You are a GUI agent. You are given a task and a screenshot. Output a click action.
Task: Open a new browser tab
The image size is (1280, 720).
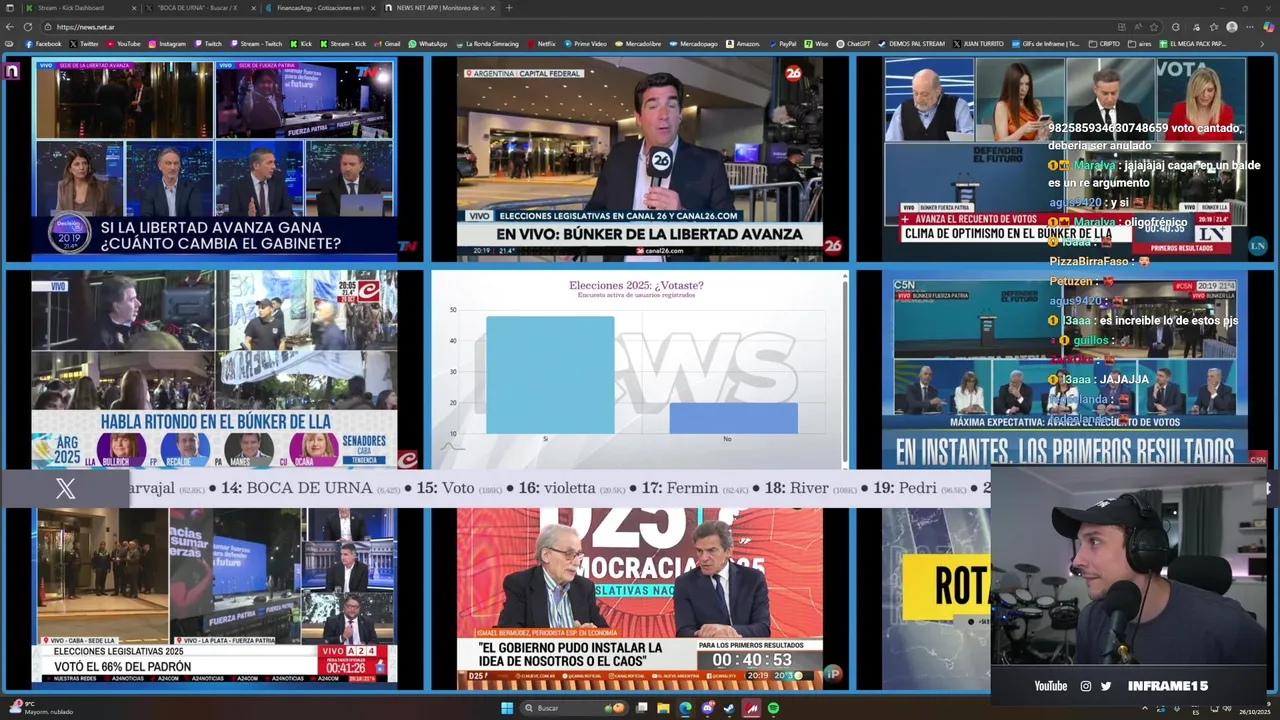pos(509,8)
